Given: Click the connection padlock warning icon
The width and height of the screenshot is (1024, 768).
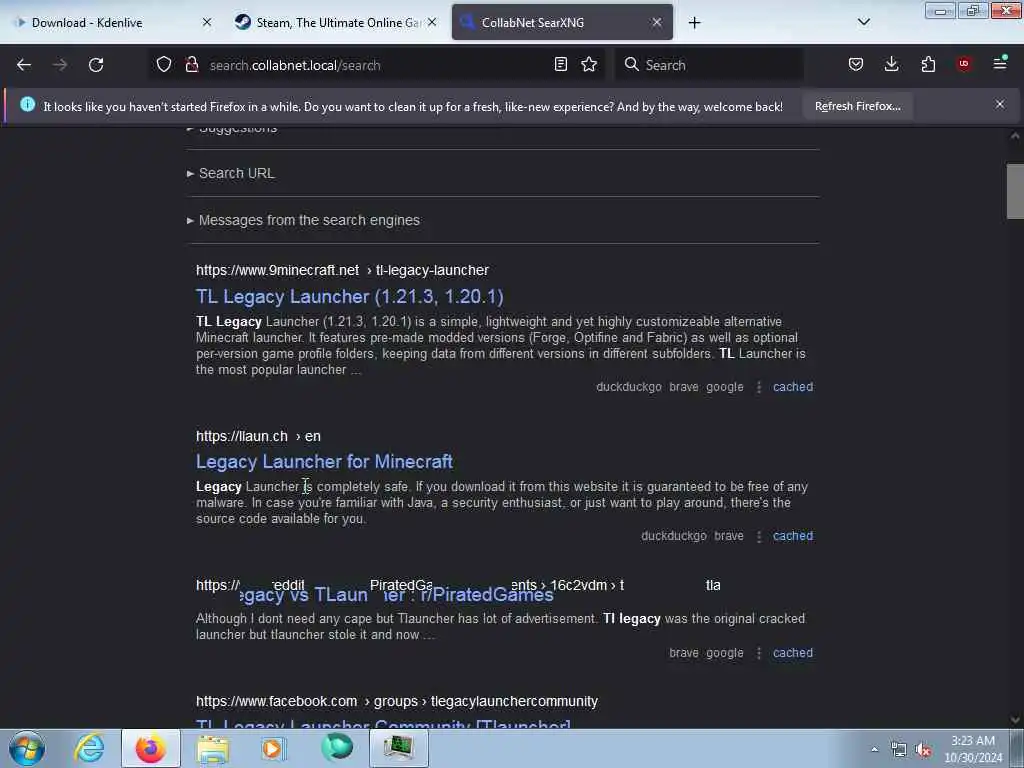Looking at the screenshot, I should (x=191, y=64).
